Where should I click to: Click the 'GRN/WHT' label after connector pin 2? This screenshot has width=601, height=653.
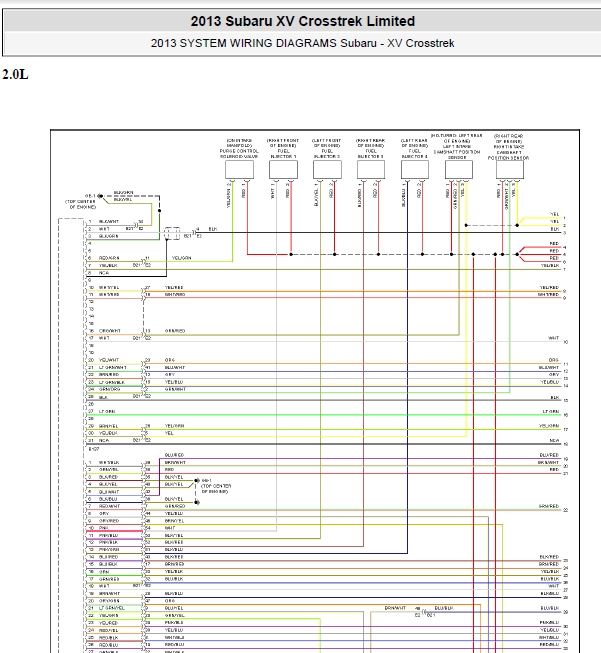coord(175,389)
